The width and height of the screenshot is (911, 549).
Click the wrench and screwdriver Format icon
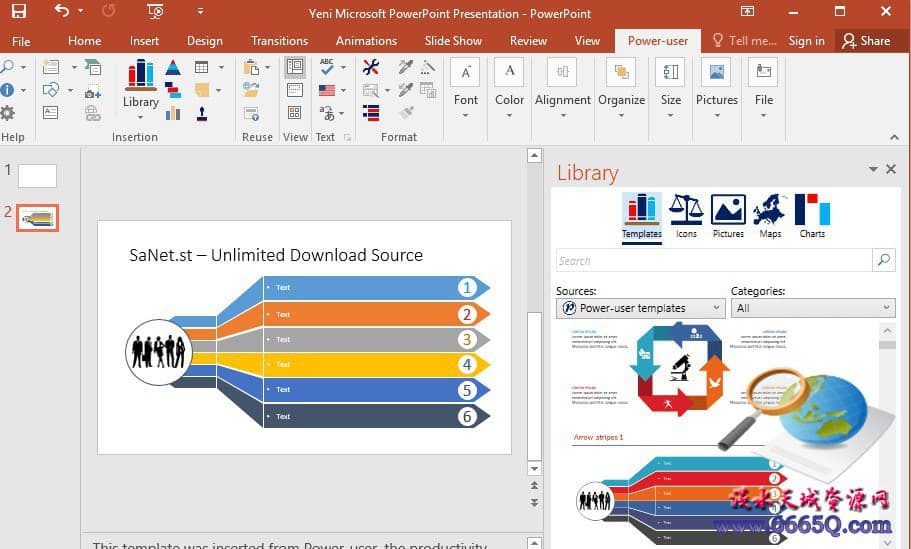click(371, 67)
